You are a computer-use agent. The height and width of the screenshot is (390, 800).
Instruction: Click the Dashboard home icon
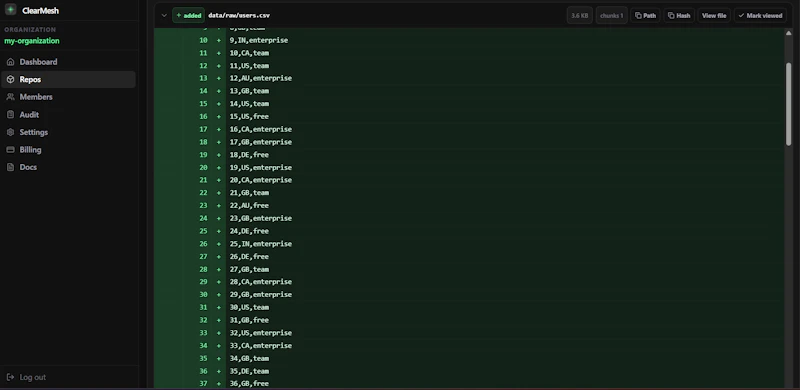[x=10, y=62]
